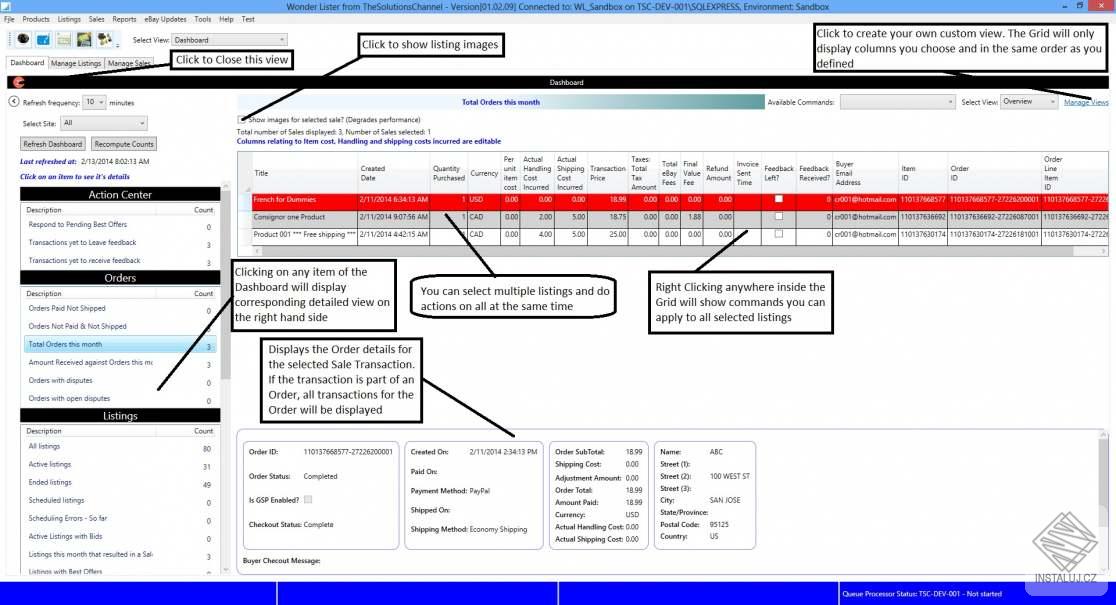Click the order details vertical scrollbar

(1103, 500)
